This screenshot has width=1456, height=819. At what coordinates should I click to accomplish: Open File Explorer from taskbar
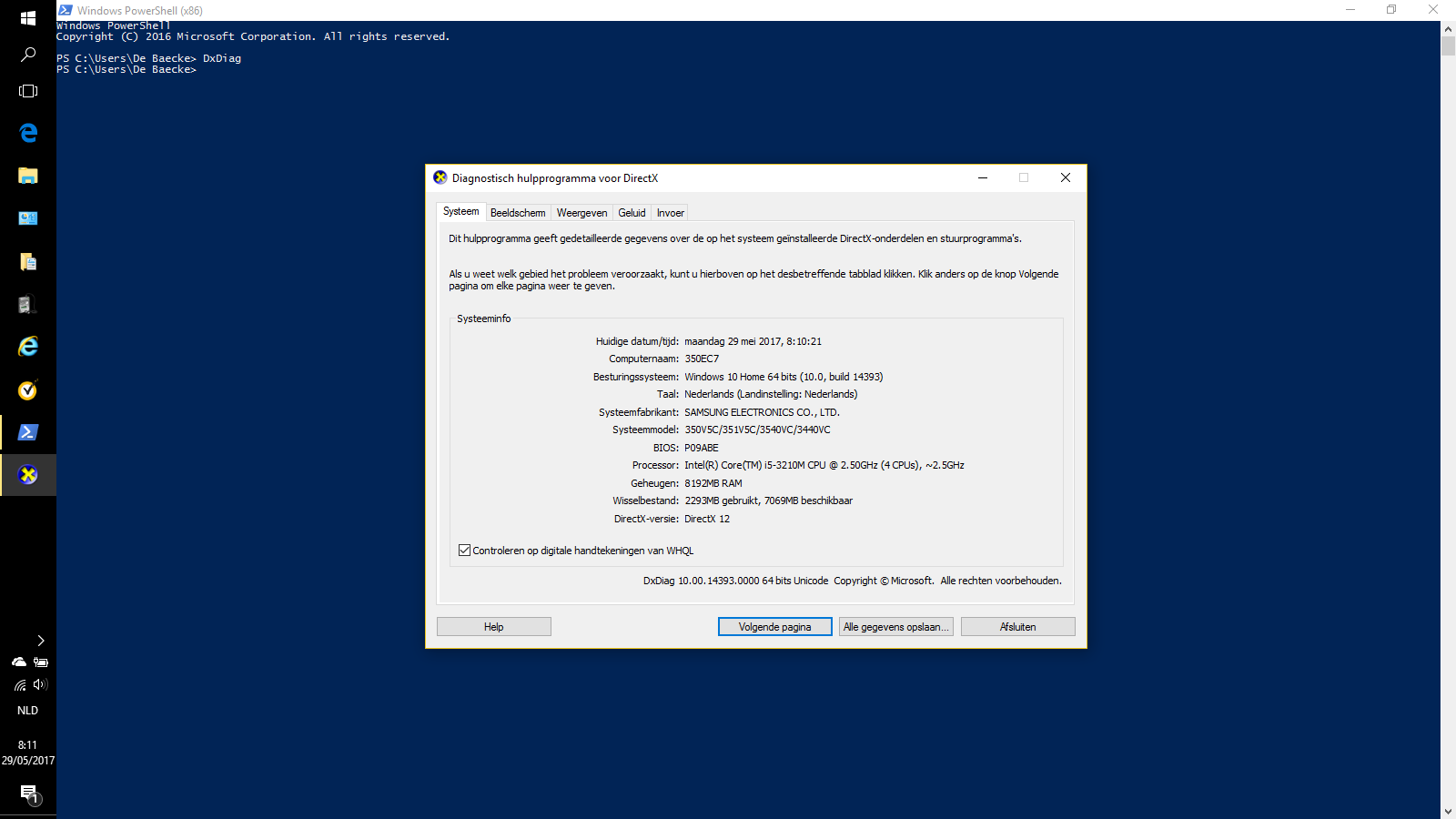(x=28, y=176)
